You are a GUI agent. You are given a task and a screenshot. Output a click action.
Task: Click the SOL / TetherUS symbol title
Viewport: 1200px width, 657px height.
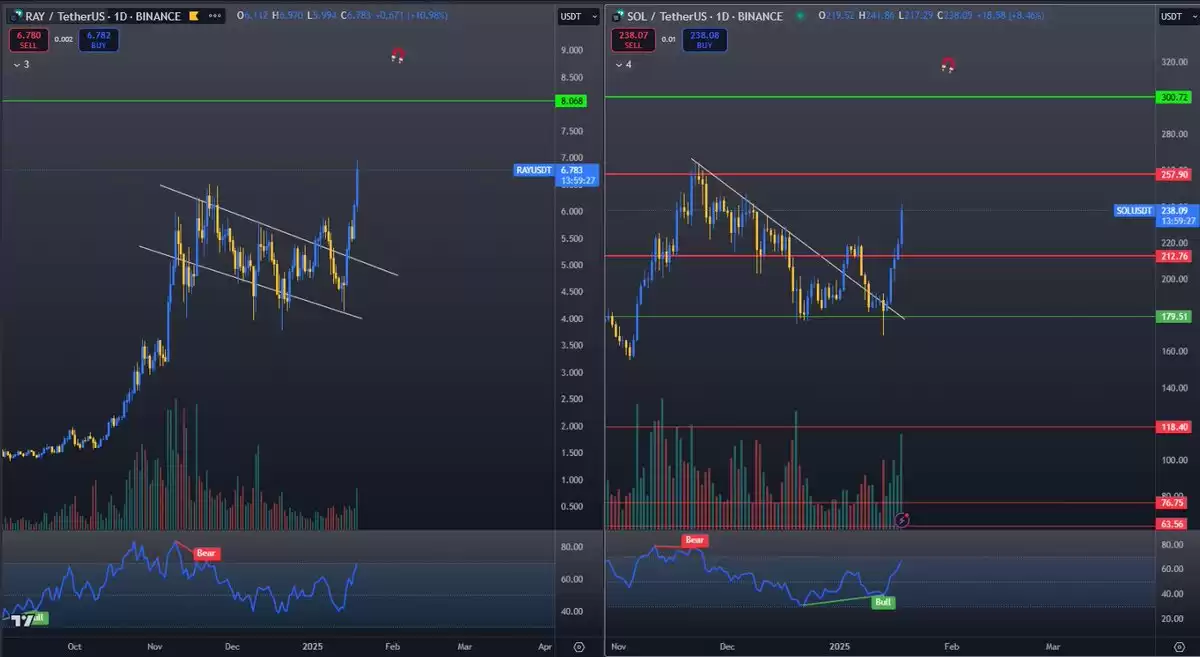(x=705, y=16)
